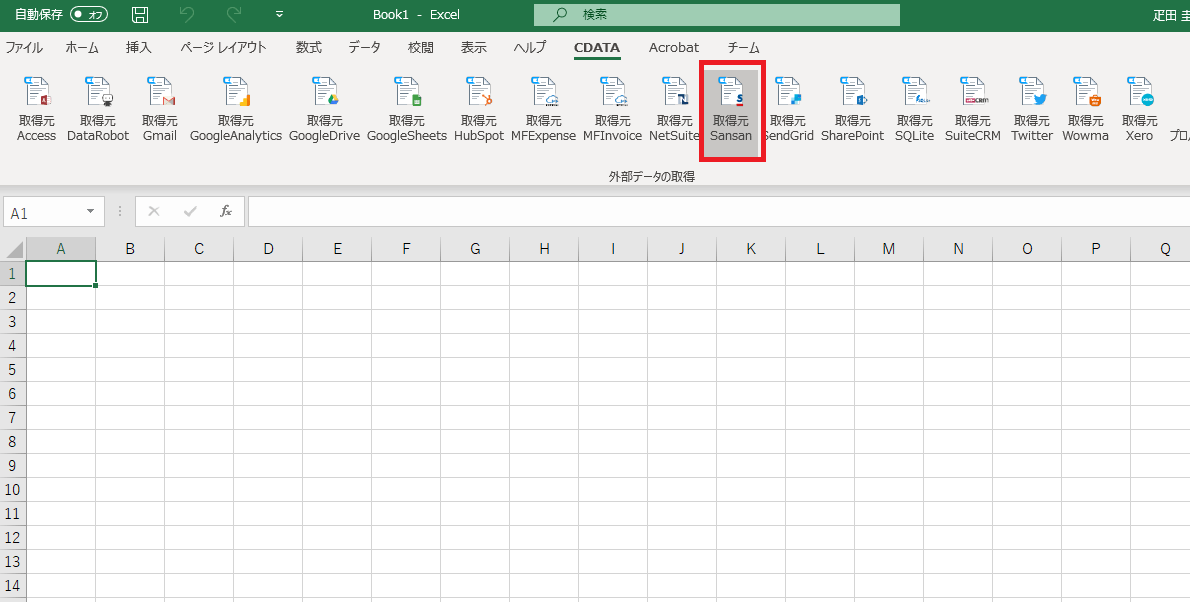The height and width of the screenshot is (602, 1190).
Task: Select column P header
Action: point(1096,248)
